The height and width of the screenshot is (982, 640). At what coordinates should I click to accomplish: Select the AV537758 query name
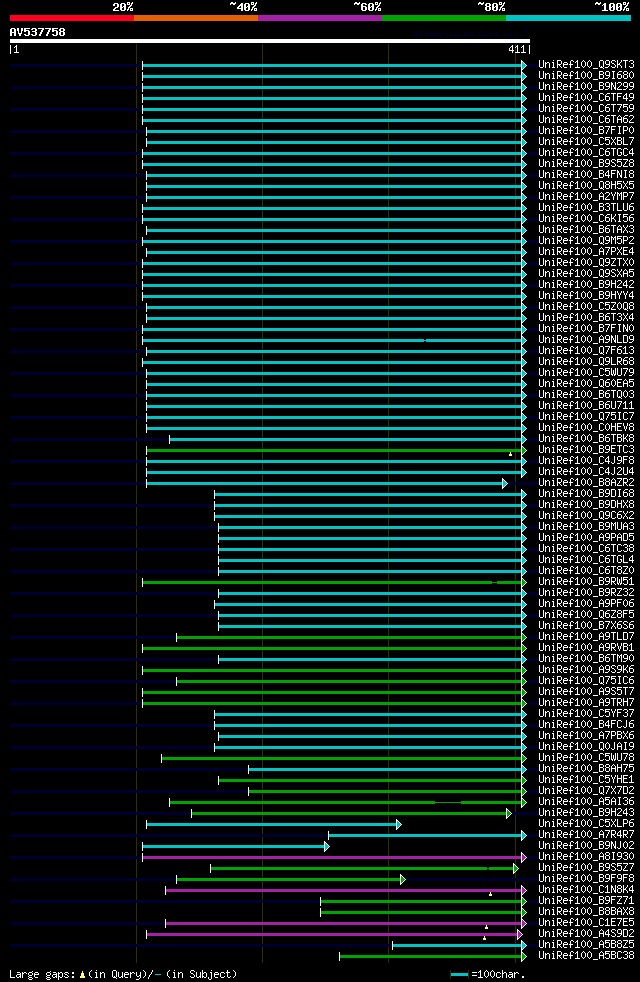[x=38, y=32]
